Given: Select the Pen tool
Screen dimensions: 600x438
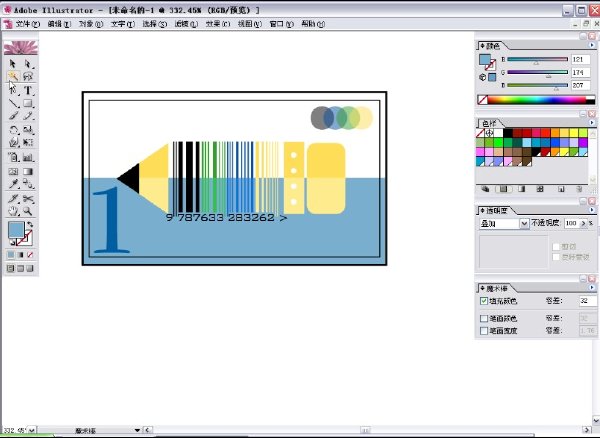Looking at the screenshot, I should pyautogui.click(x=13, y=90).
